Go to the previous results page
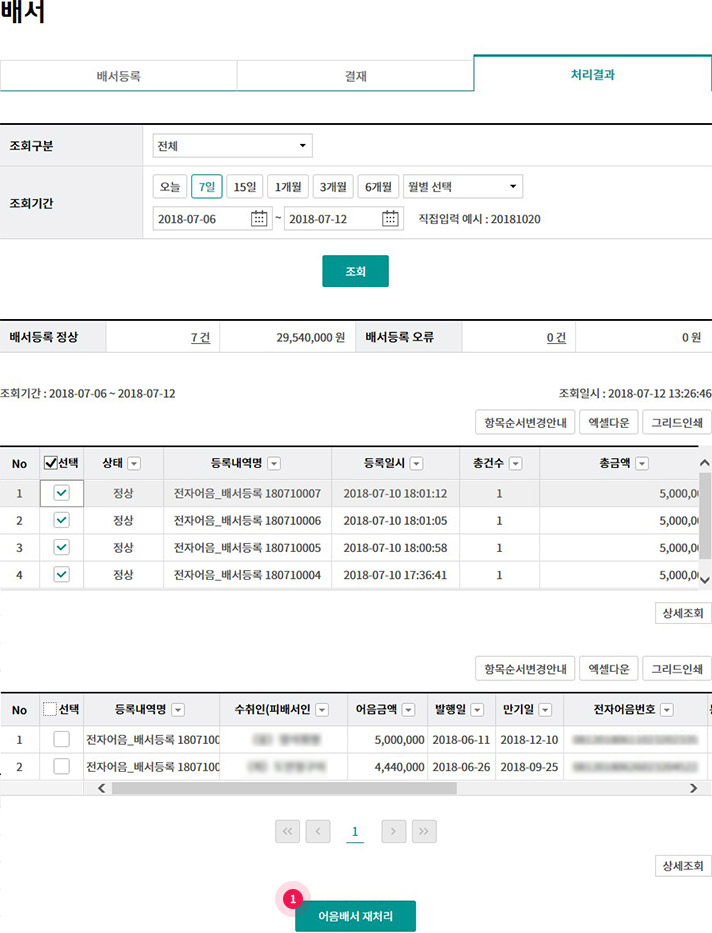The width and height of the screenshot is (712, 933). click(x=318, y=831)
